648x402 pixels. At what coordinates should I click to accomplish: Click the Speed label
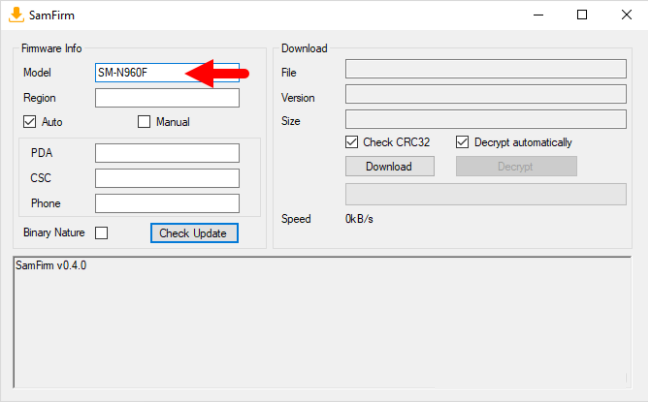click(296, 219)
